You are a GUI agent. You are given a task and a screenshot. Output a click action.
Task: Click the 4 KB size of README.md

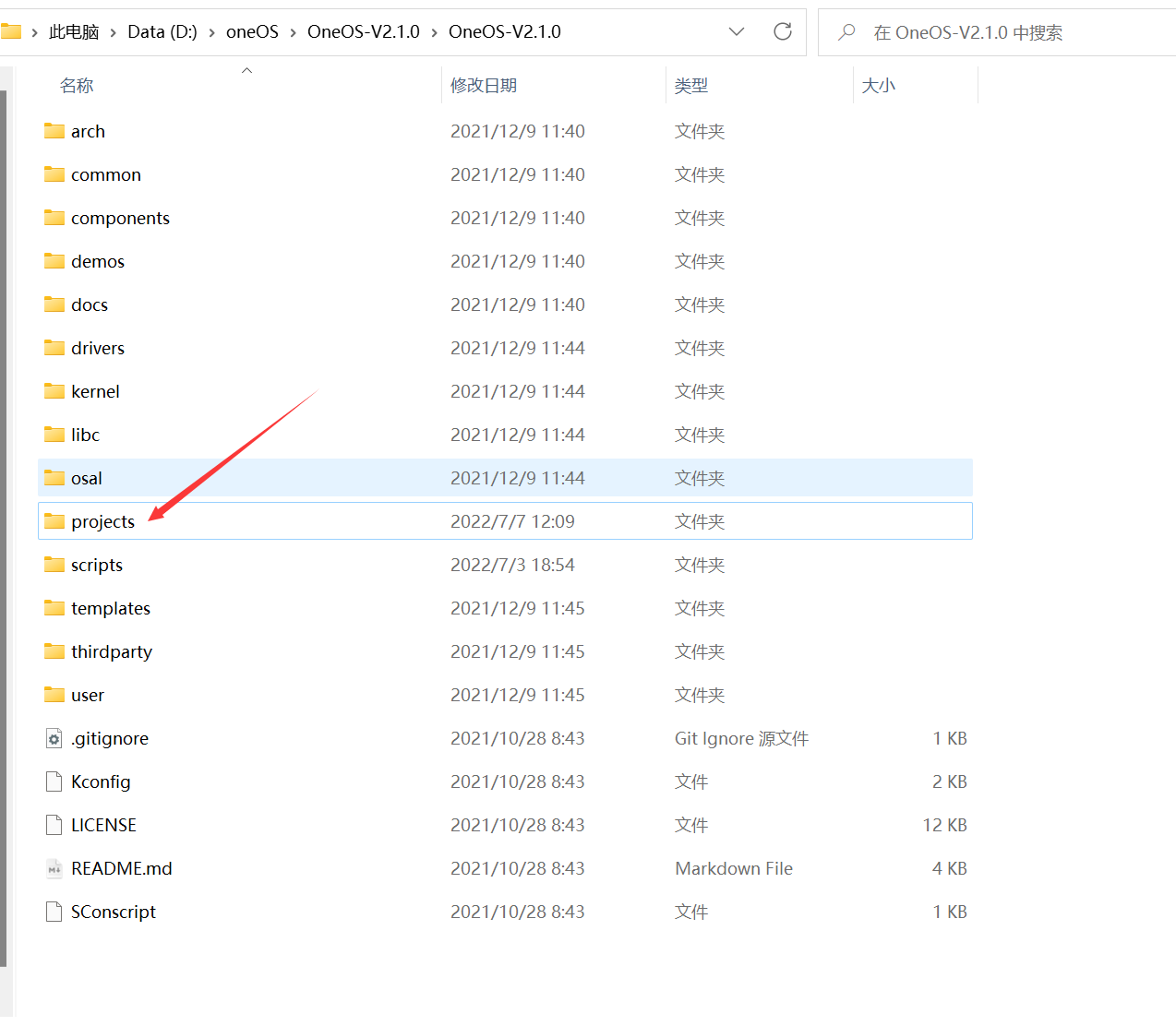click(949, 868)
